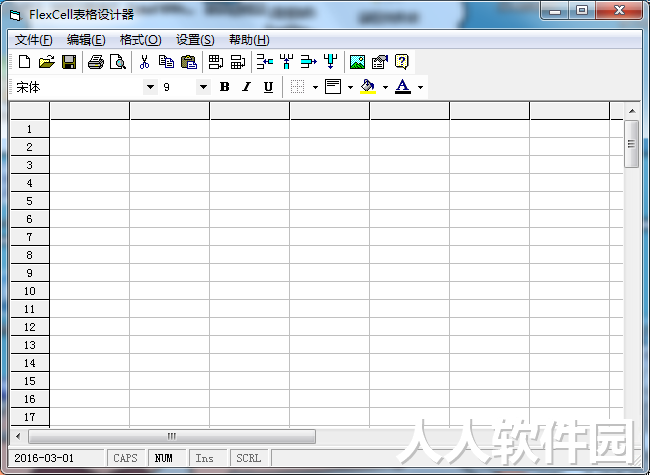Open borders dropdown arrow
The height and width of the screenshot is (475, 650).
point(315,87)
